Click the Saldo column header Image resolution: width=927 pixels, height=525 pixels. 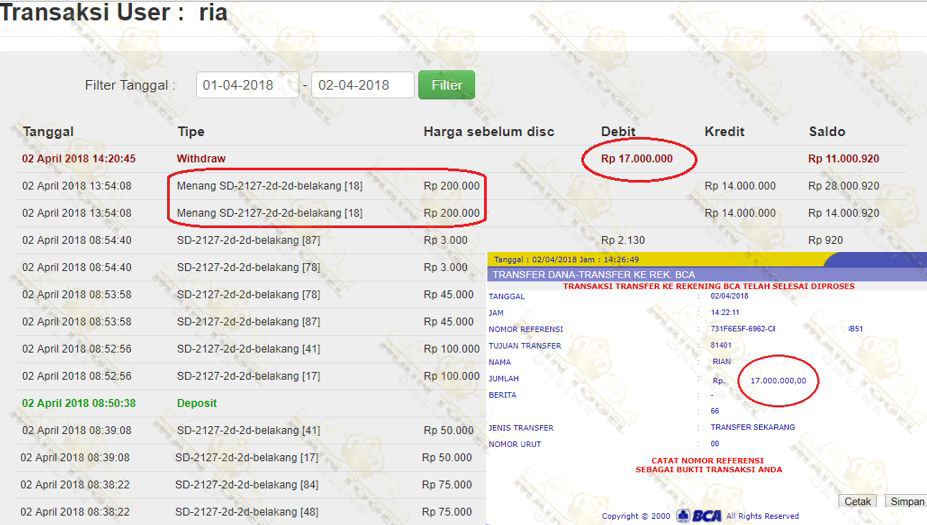coord(827,132)
